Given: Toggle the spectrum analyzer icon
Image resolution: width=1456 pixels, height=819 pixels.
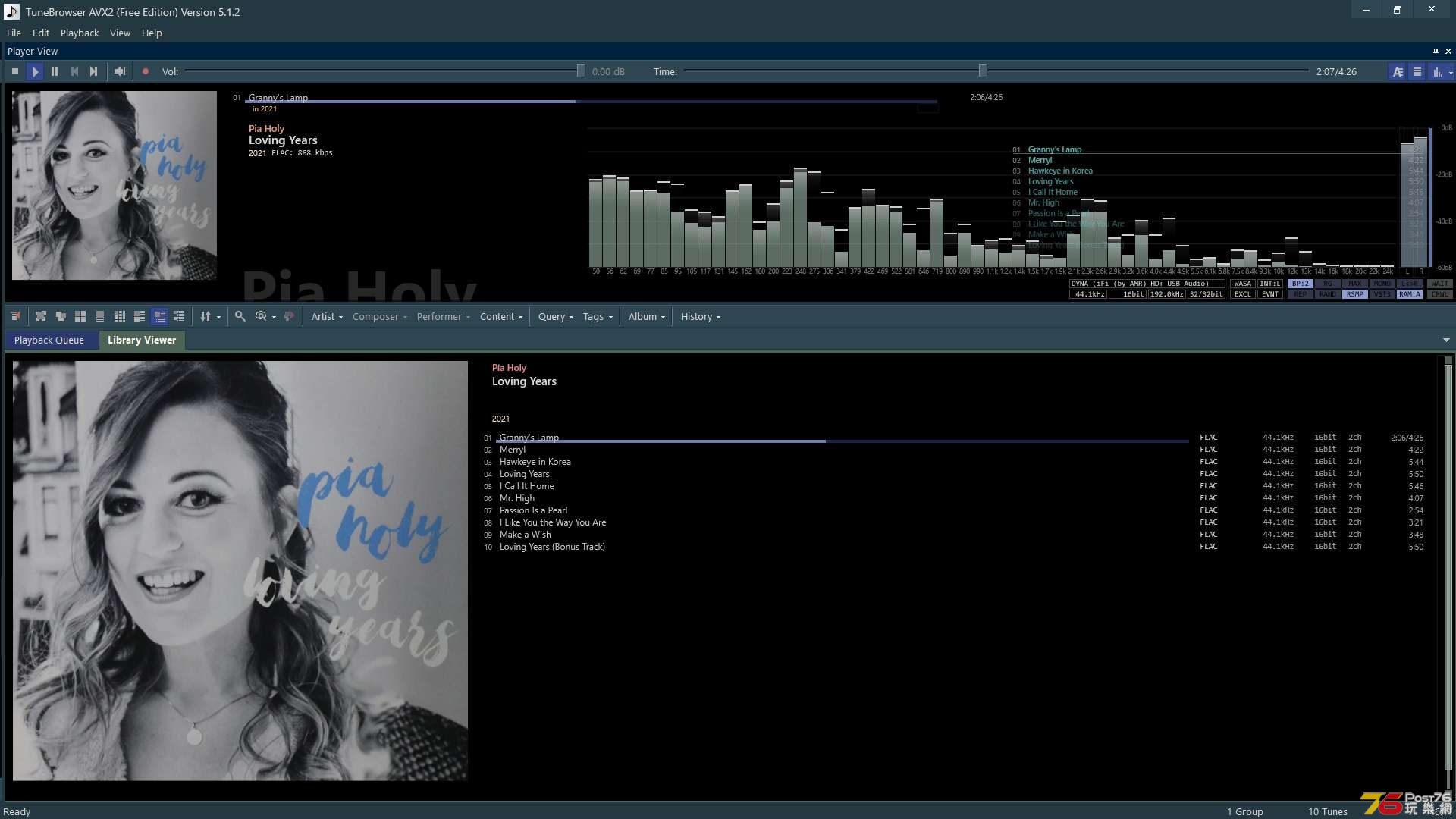Looking at the screenshot, I should [x=1437, y=71].
